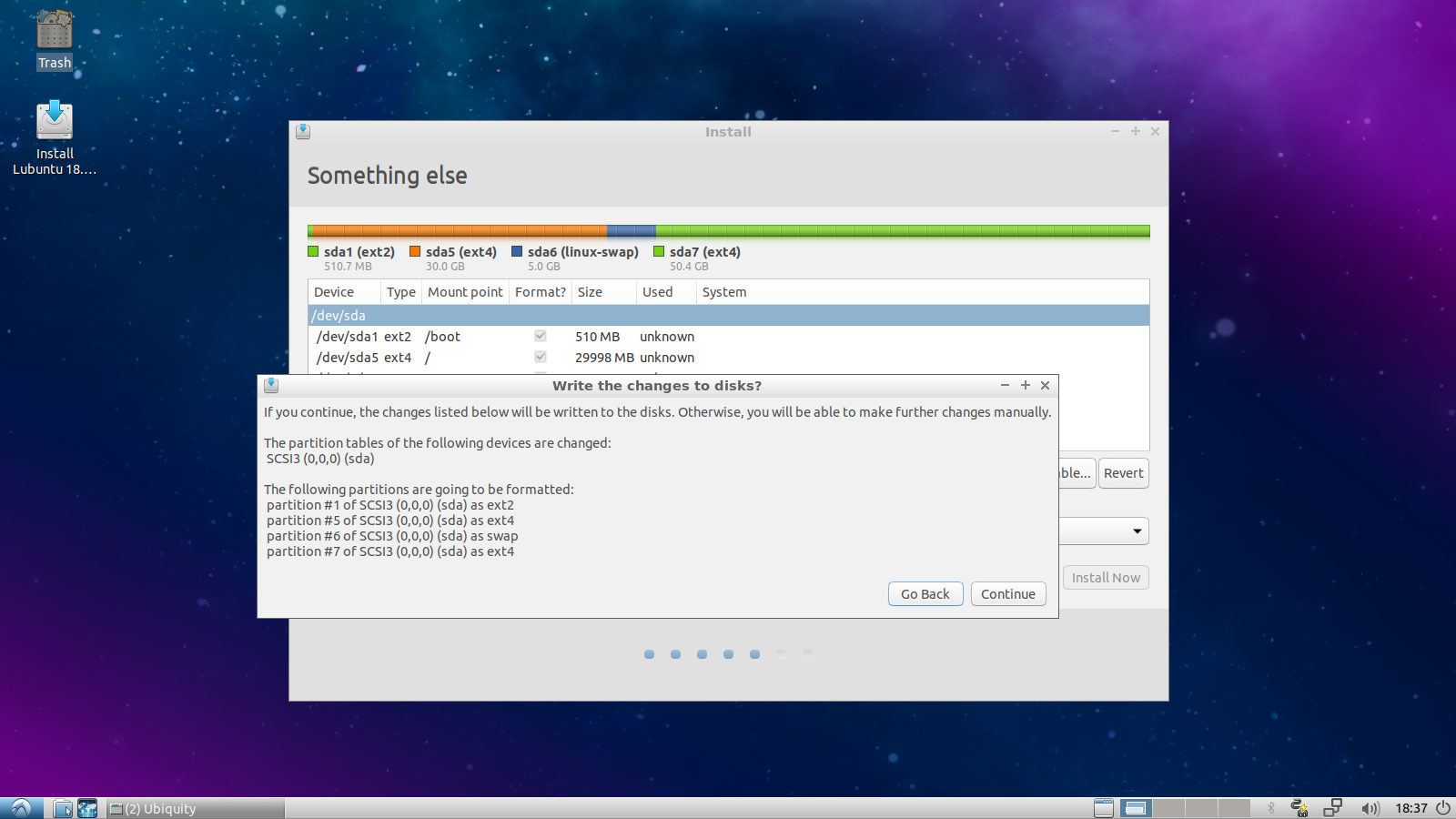The width and height of the screenshot is (1456, 819).
Task: Toggle the format checkbox for /dev/sda1
Action: click(541, 337)
